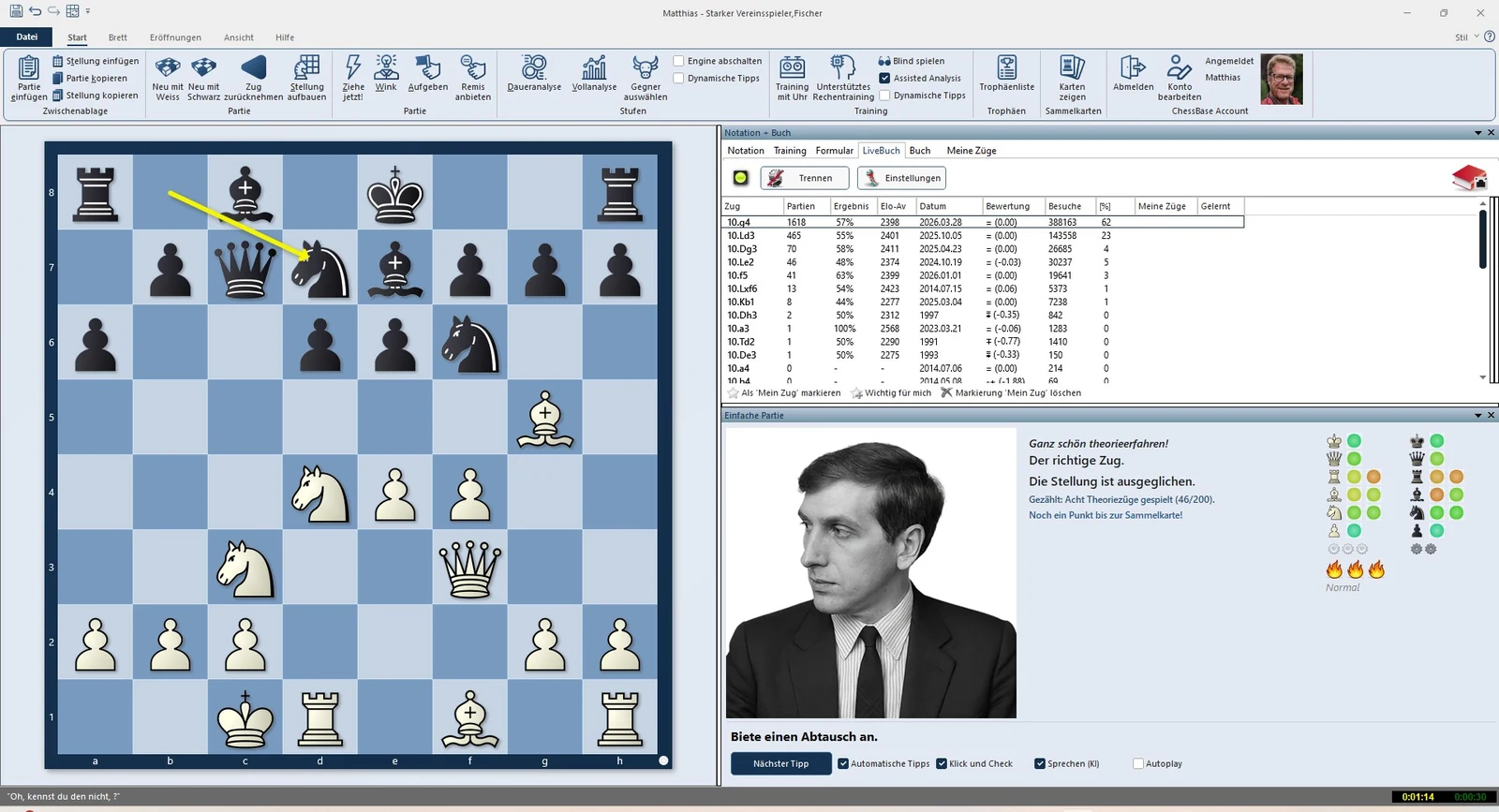Open the Buch tab
The image size is (1499, 812).
[920, 151]
